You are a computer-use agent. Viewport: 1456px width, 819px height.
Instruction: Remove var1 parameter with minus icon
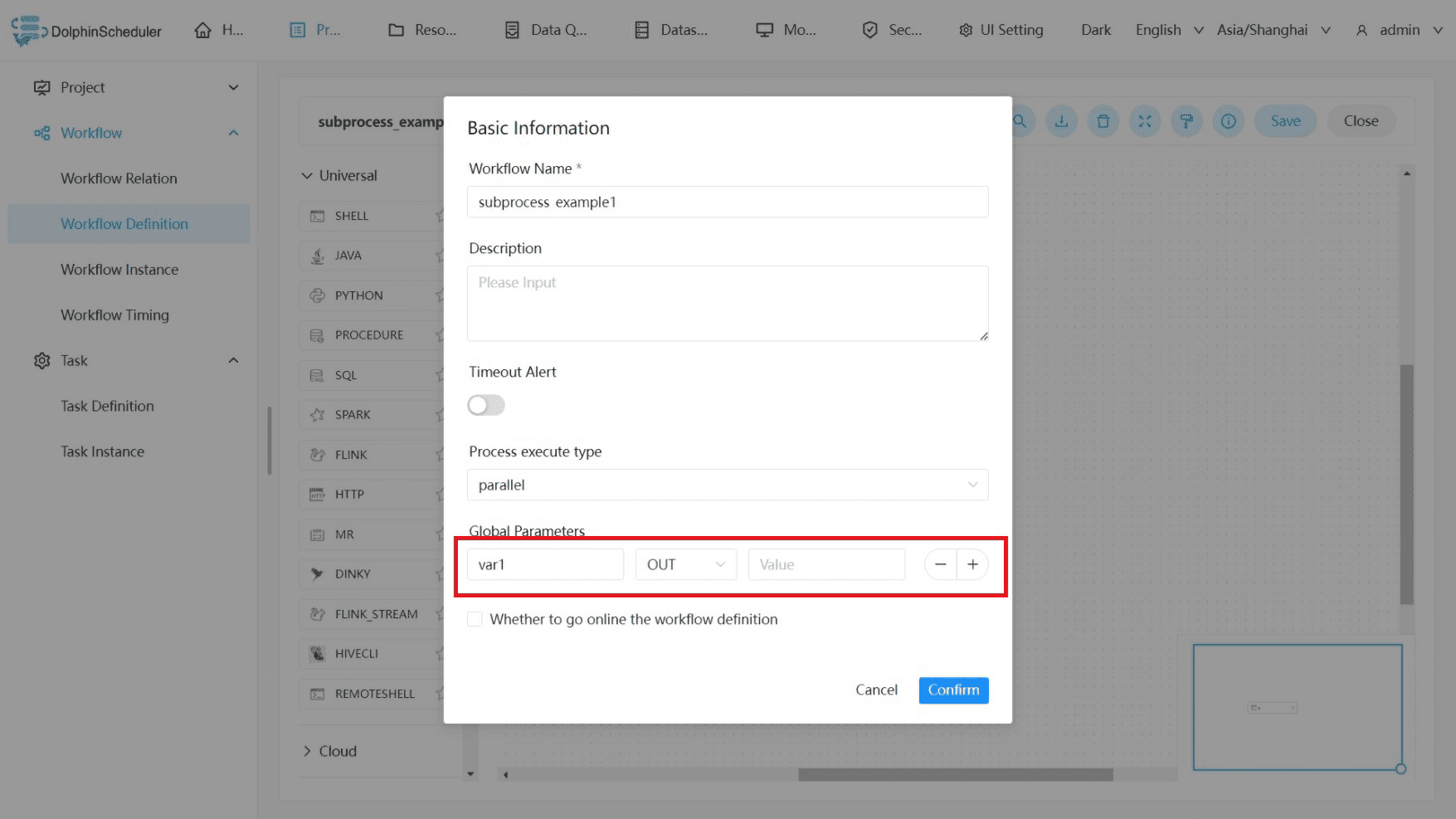pos(940,564)
